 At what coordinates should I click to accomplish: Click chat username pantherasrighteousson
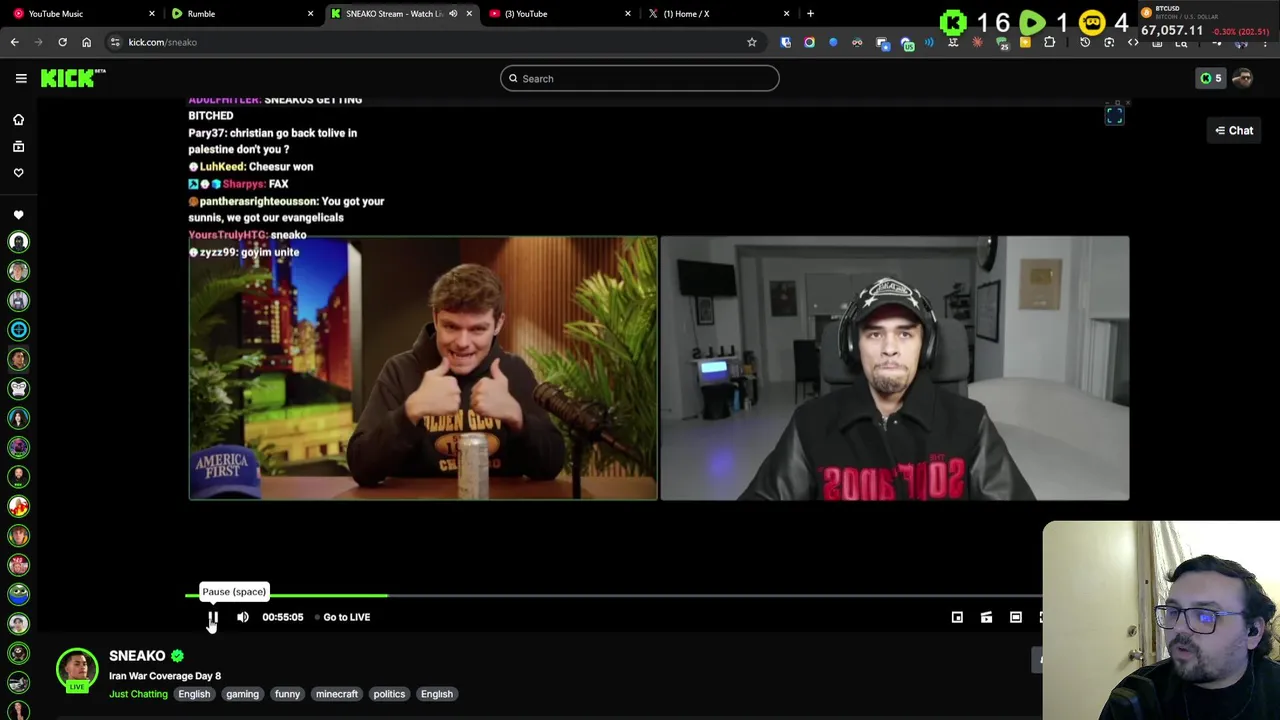click(x=258, y=201)
